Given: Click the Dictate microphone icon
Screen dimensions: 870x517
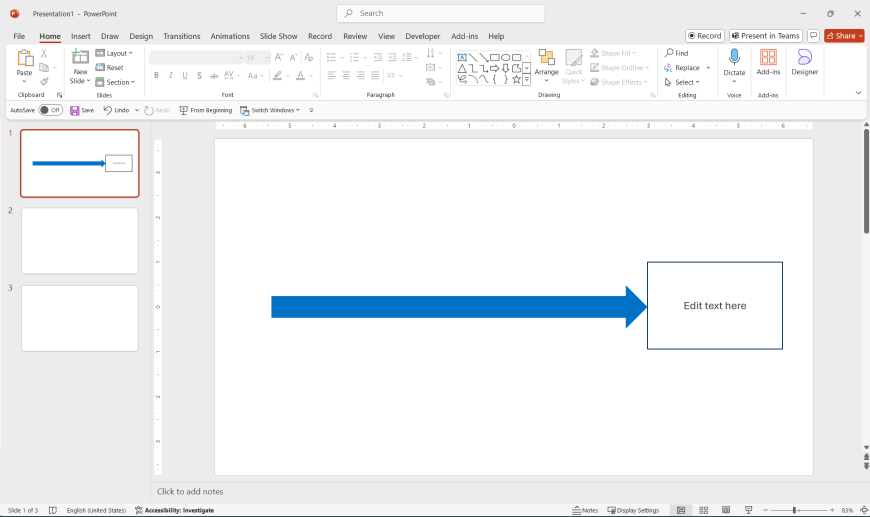Looking at the screenshot, I should point(734,57).
